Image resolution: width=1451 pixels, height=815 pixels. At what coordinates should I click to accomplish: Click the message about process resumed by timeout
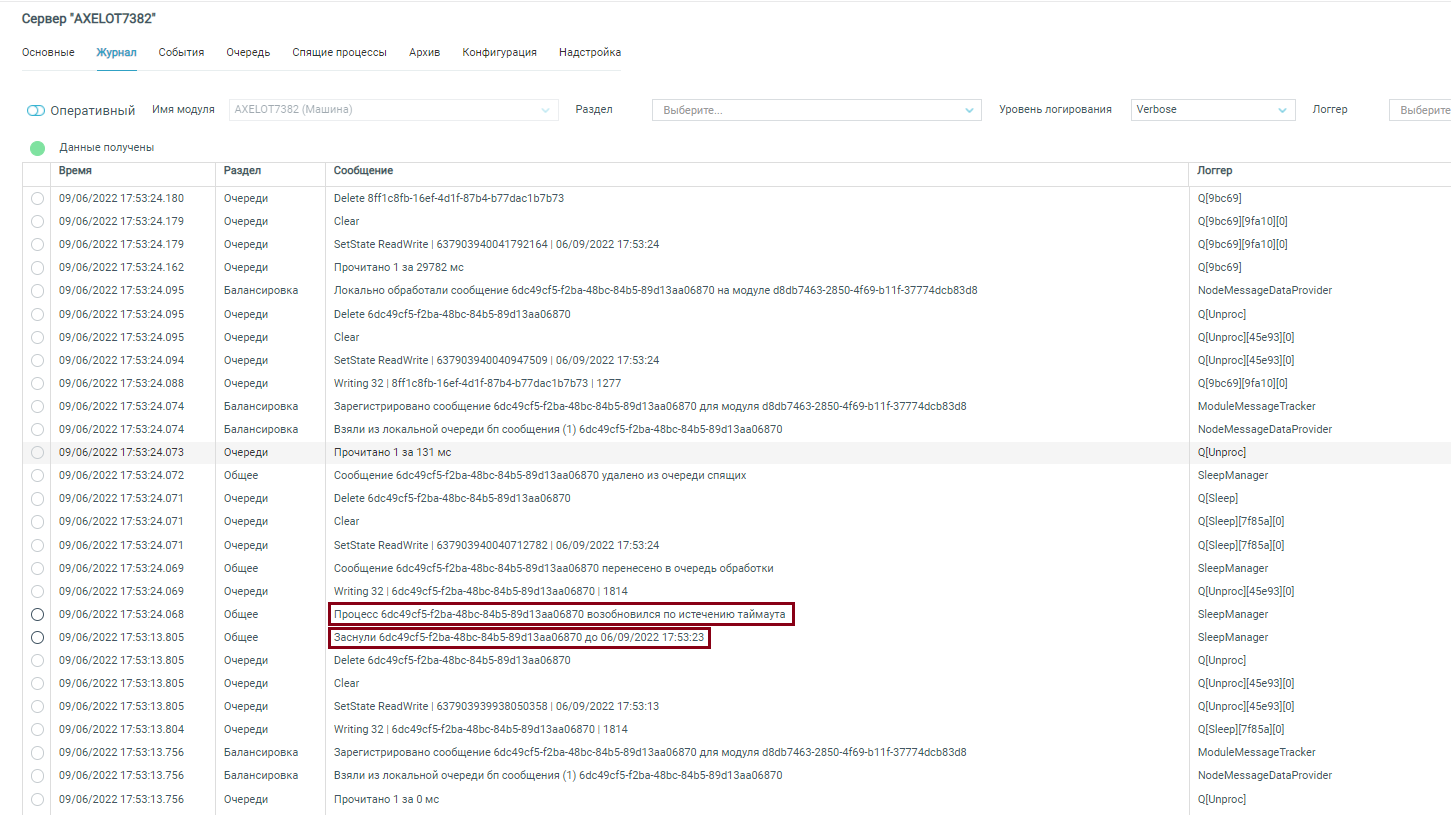[561, 614]
